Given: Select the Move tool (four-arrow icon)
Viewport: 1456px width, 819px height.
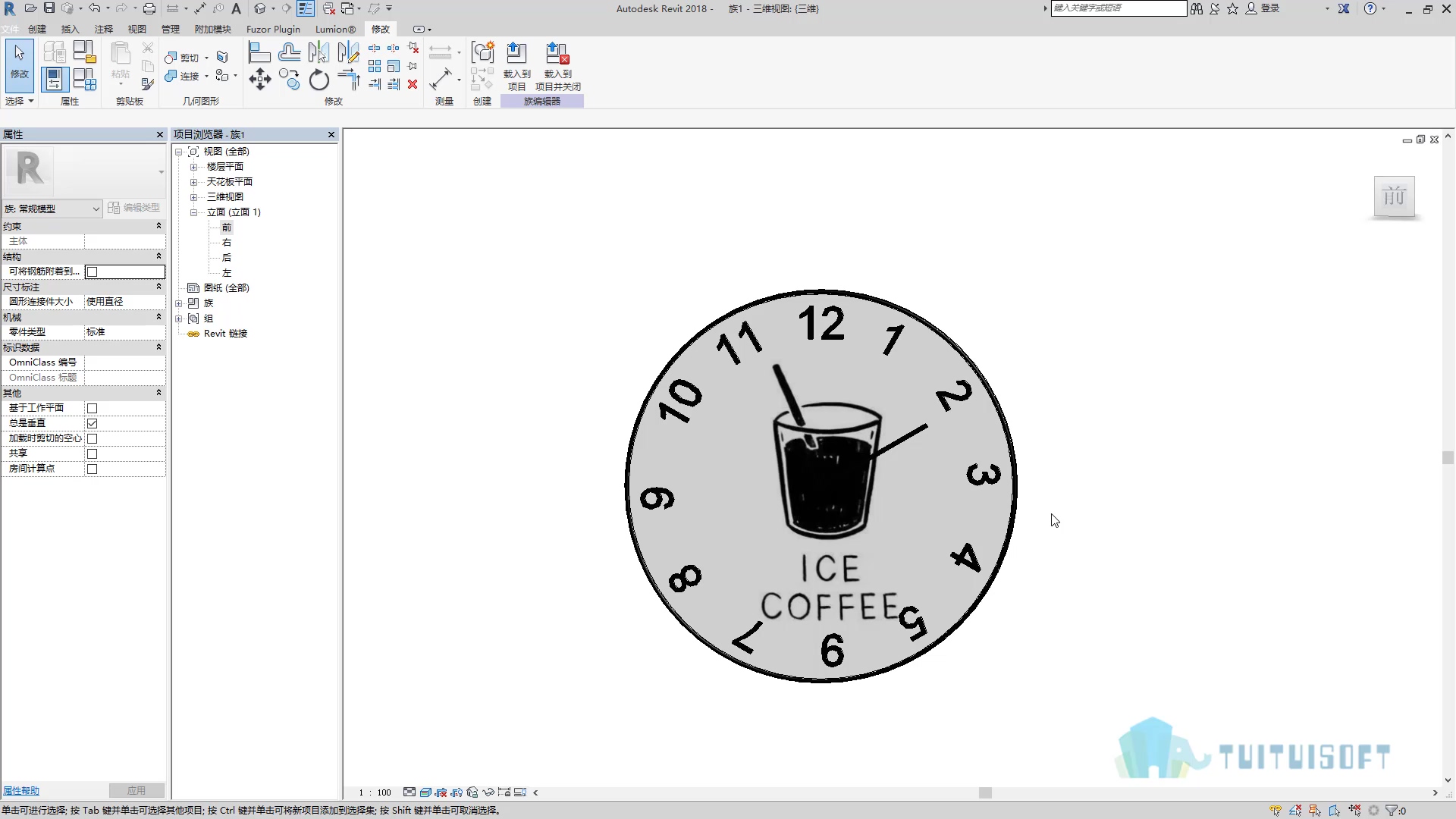Looking at the screenshot, I should coord(259,79).
